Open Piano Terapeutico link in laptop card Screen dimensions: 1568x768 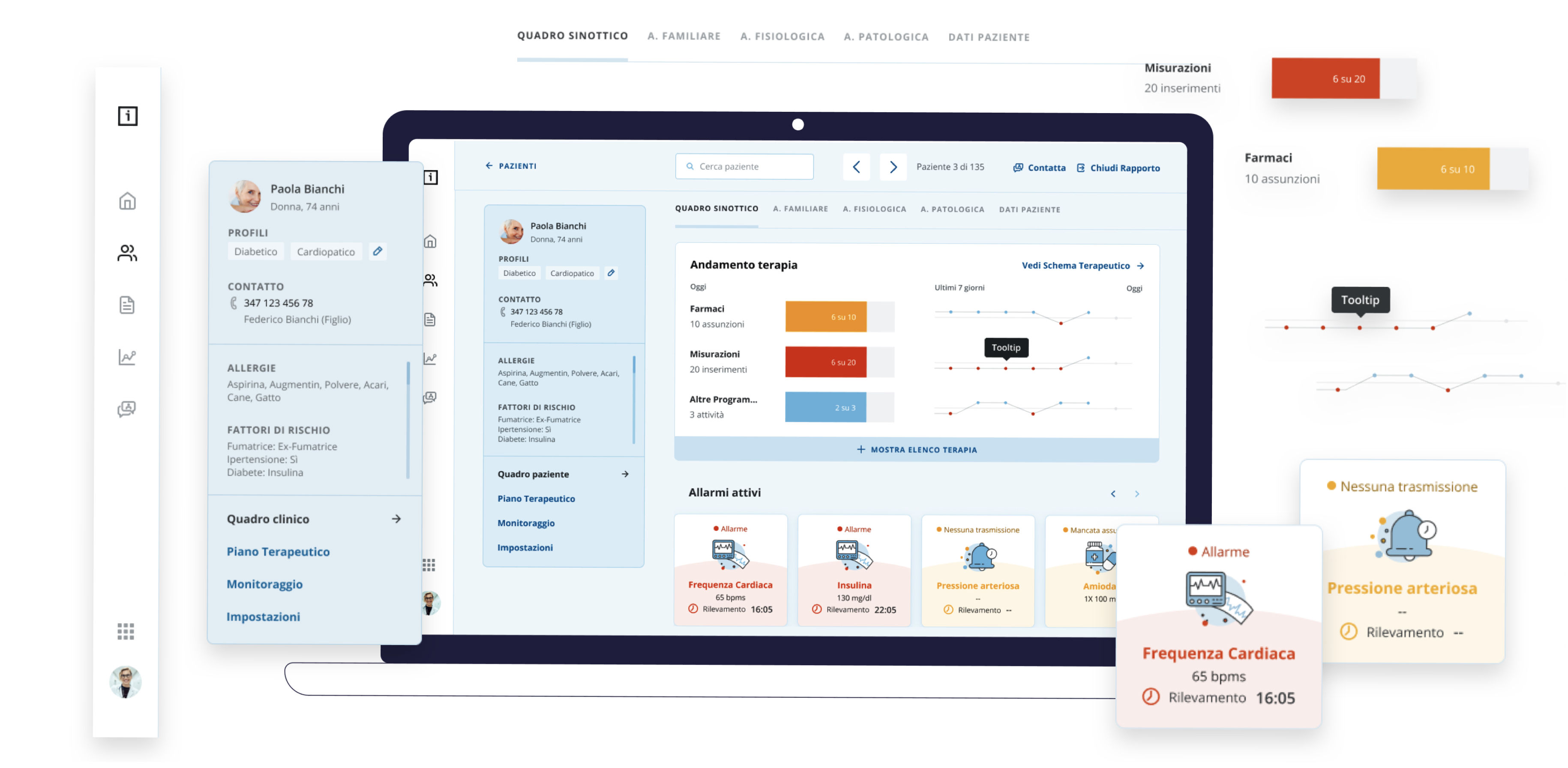536,499
